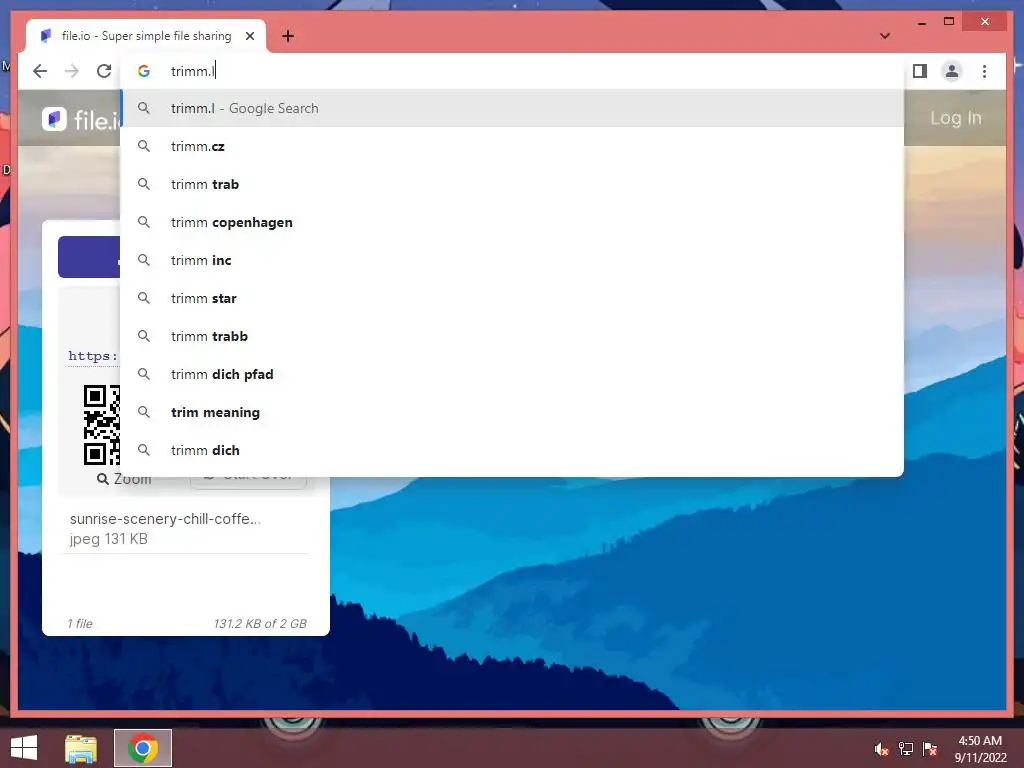Screen dimensions: 1024x768
Task: Choose the last suggestion trimm dich
Action: (513, 450)
